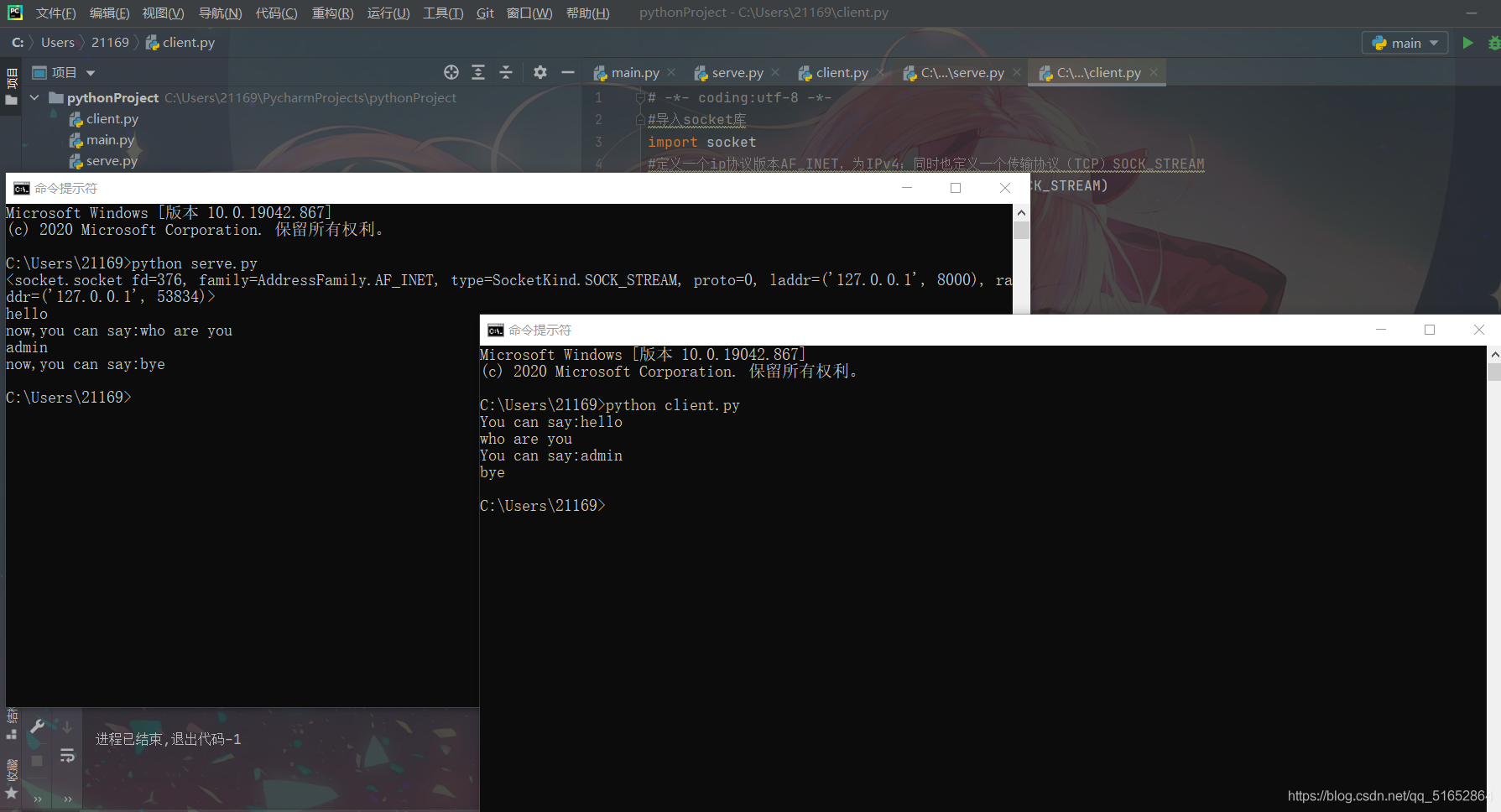Open the 重构(R) menu
The width and height of the screenshot is (1501, 812).
332,13
